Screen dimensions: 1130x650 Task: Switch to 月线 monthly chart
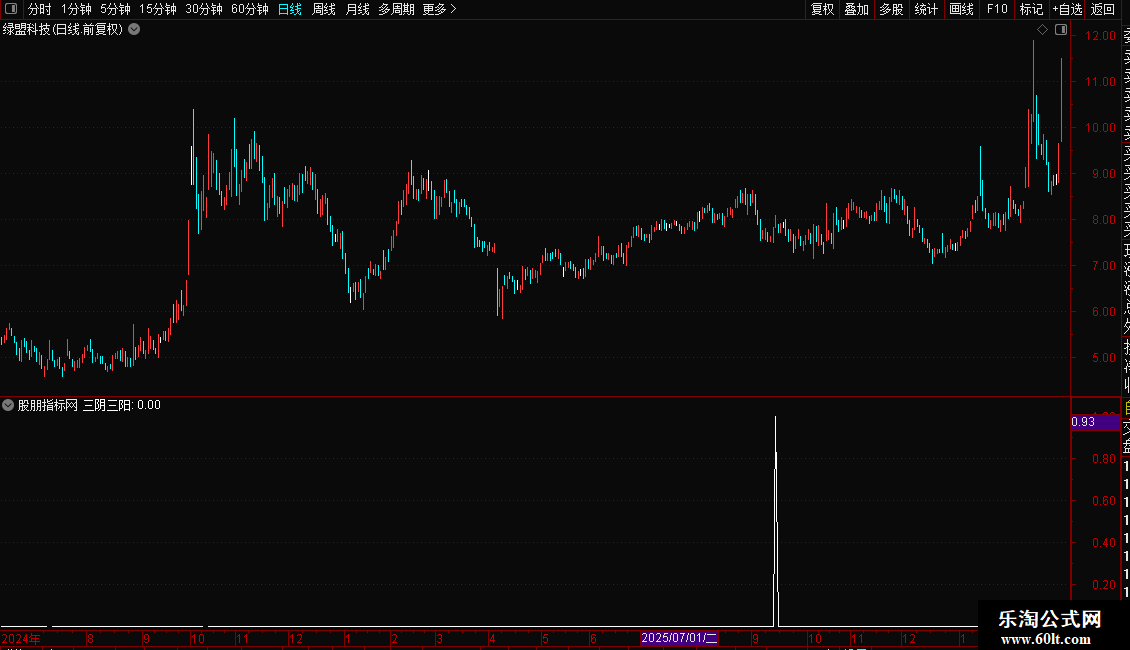[x=357, y=9]
